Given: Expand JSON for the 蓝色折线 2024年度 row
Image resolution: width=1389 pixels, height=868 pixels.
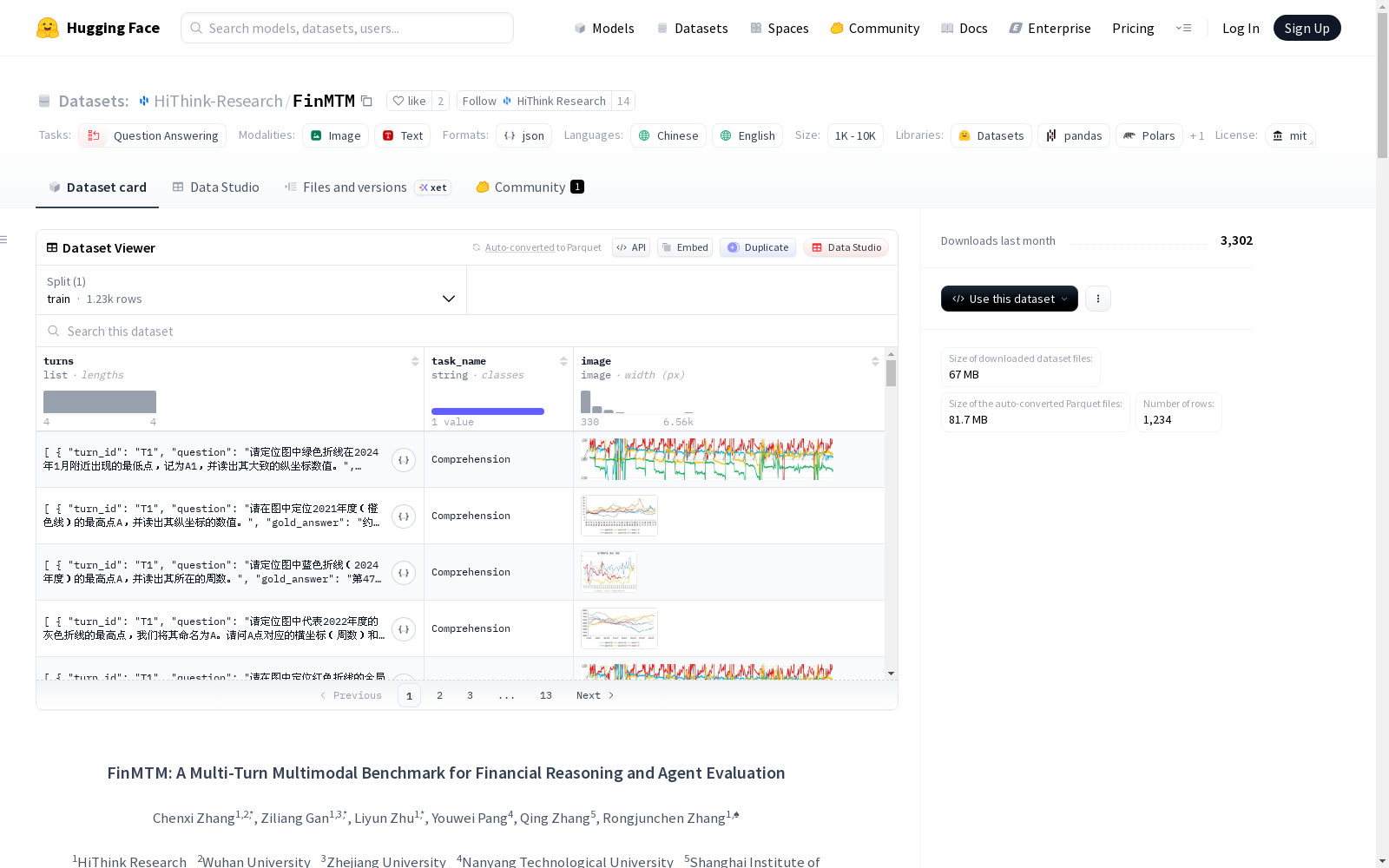Looking at the screenshot, I should [404, 573].
